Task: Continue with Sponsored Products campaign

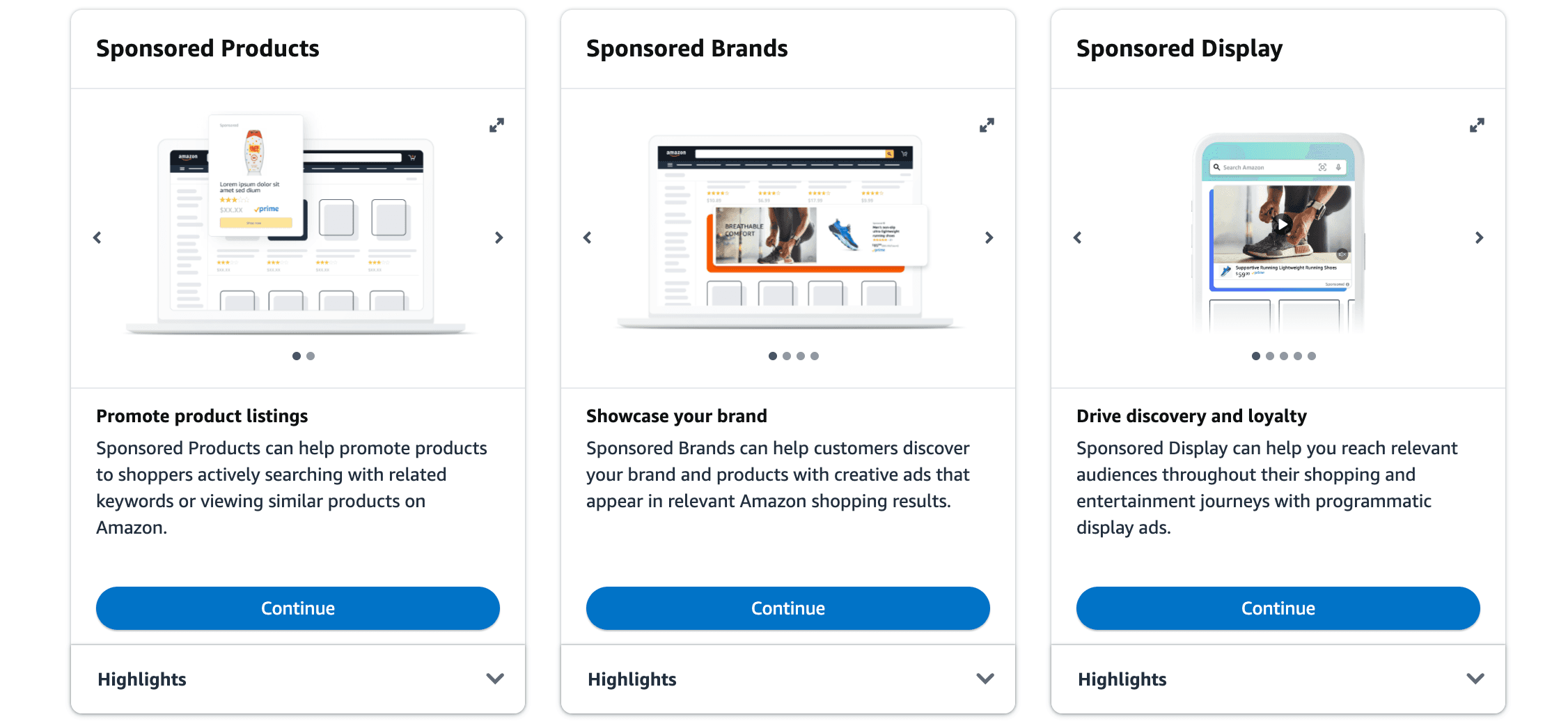Action: point(297,608)
